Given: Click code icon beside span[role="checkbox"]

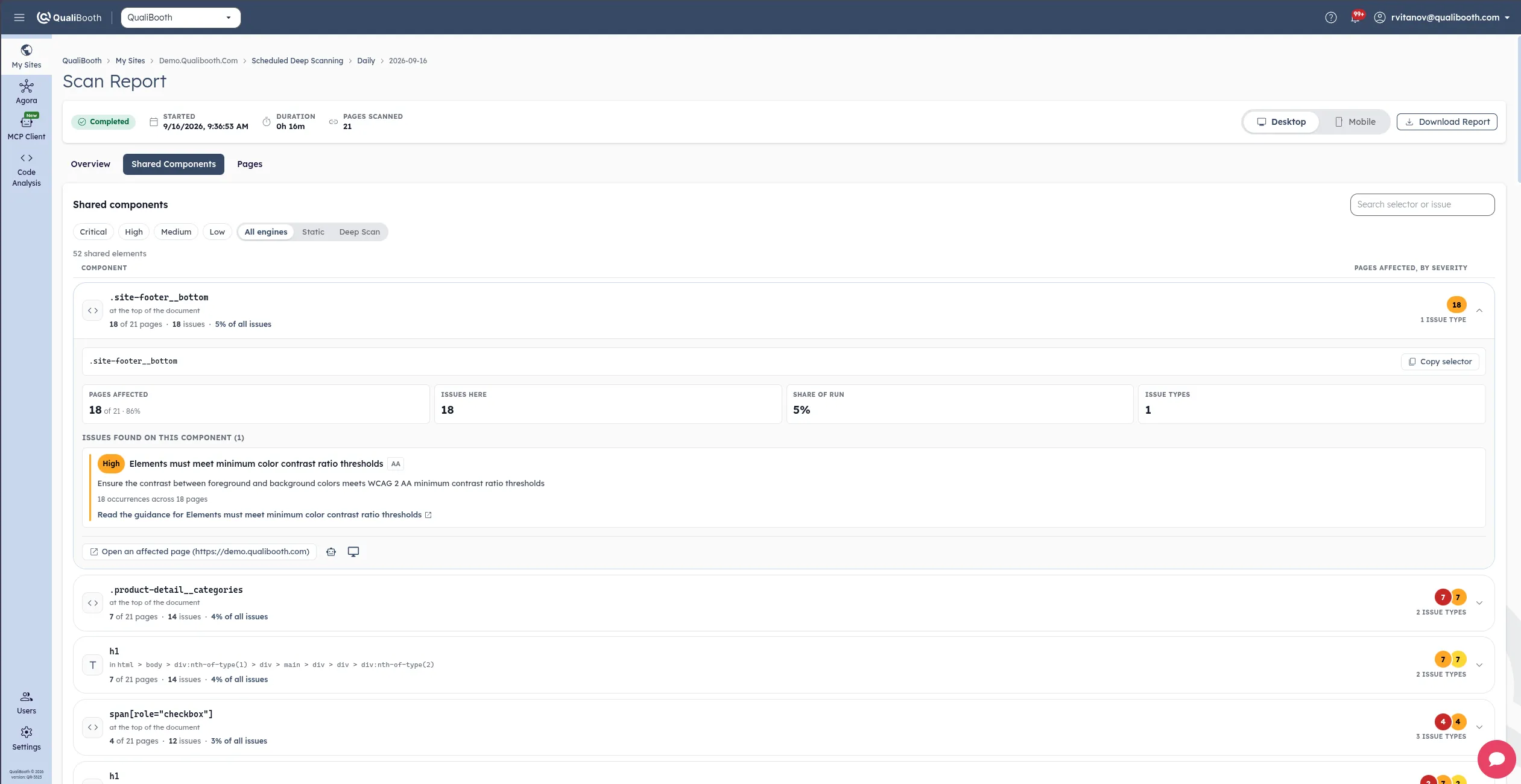Looking at the screenshot, I should click(93, 727).
